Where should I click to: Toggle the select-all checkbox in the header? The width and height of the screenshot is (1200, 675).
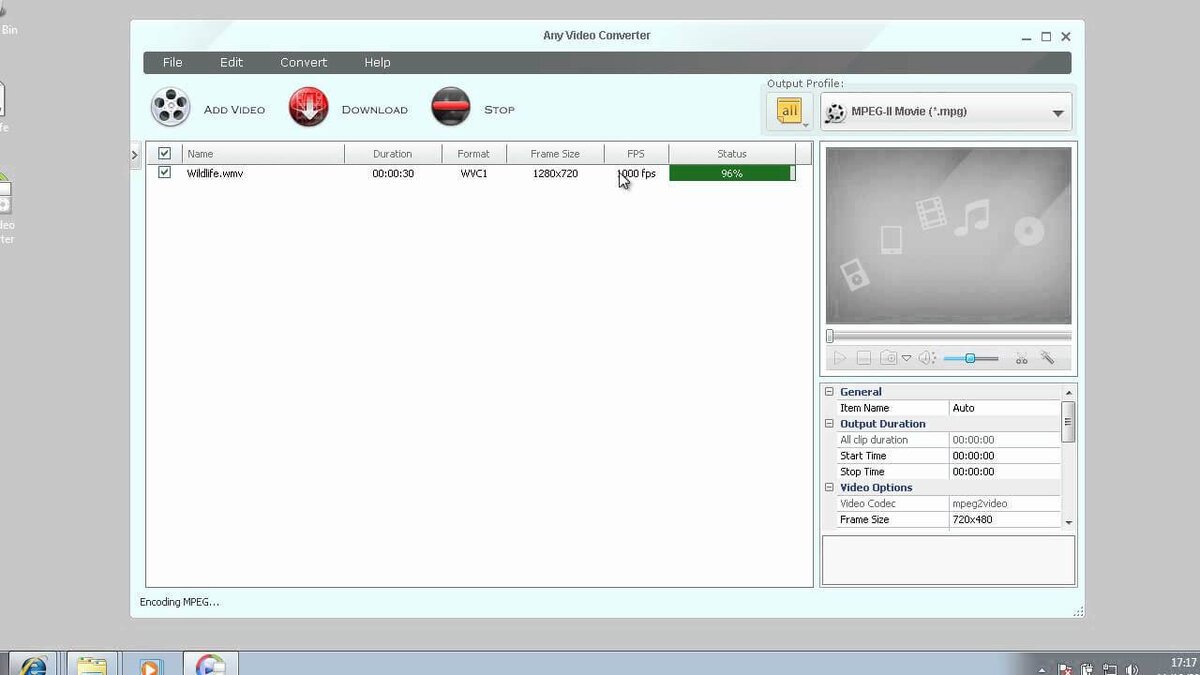[164, 153]
